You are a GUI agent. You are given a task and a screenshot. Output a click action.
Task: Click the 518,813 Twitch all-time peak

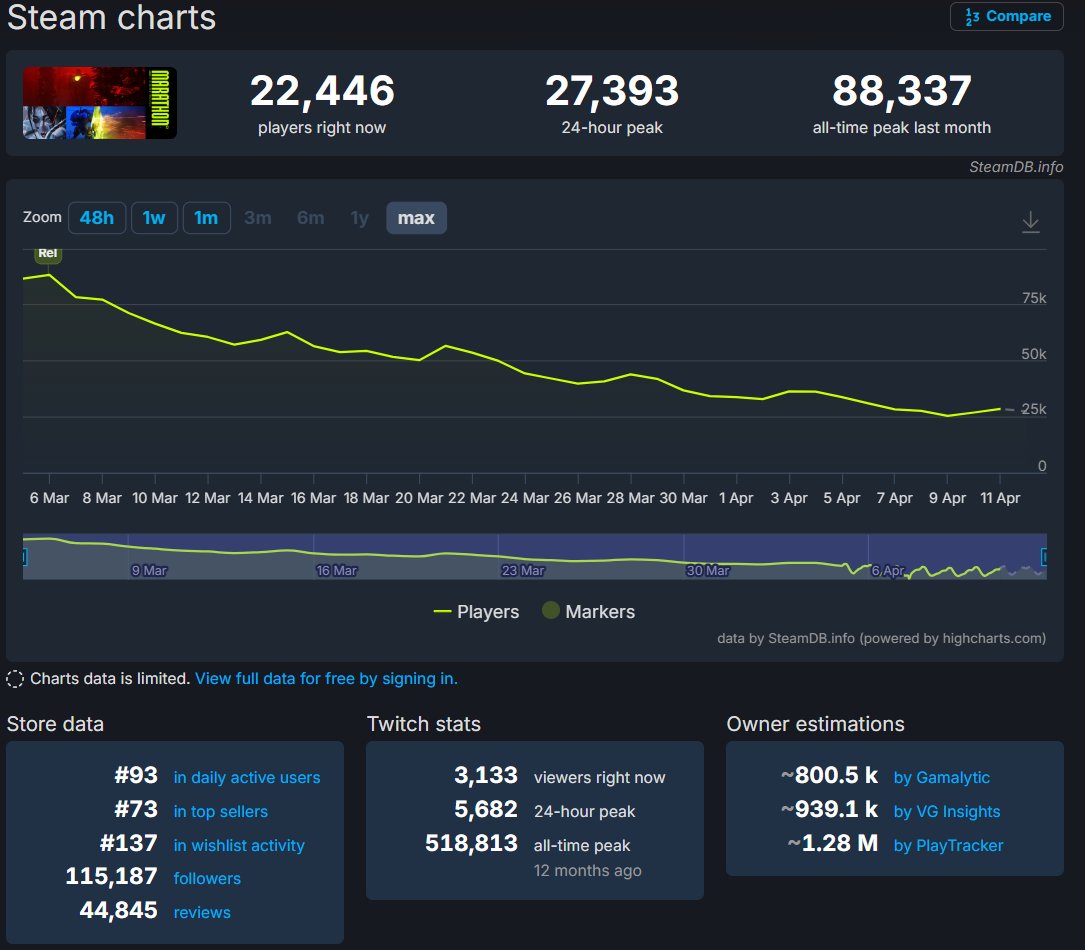[471, 843]
